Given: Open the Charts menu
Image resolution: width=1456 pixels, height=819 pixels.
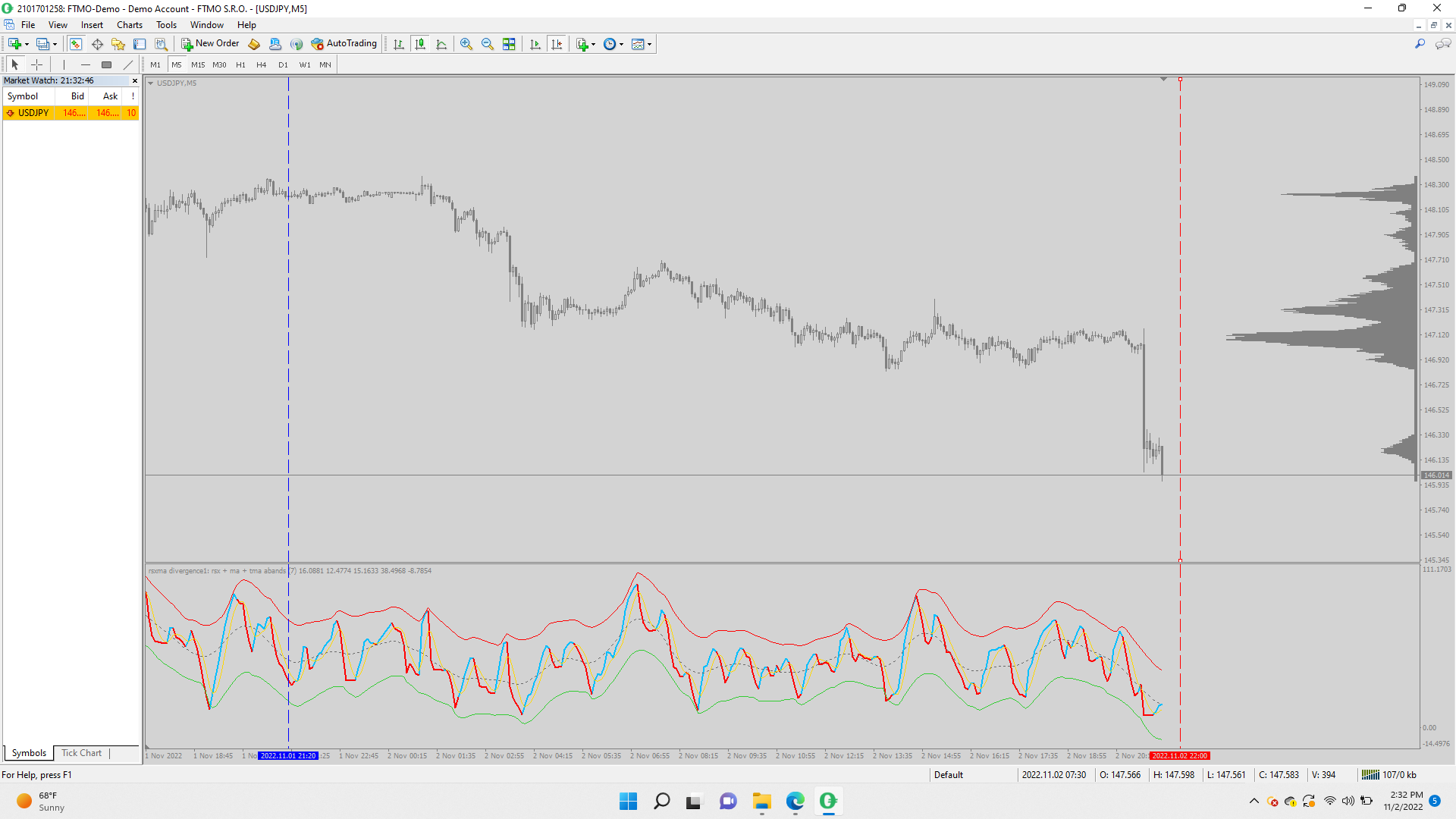Looking at the screenshot, I should coord(129,25).
